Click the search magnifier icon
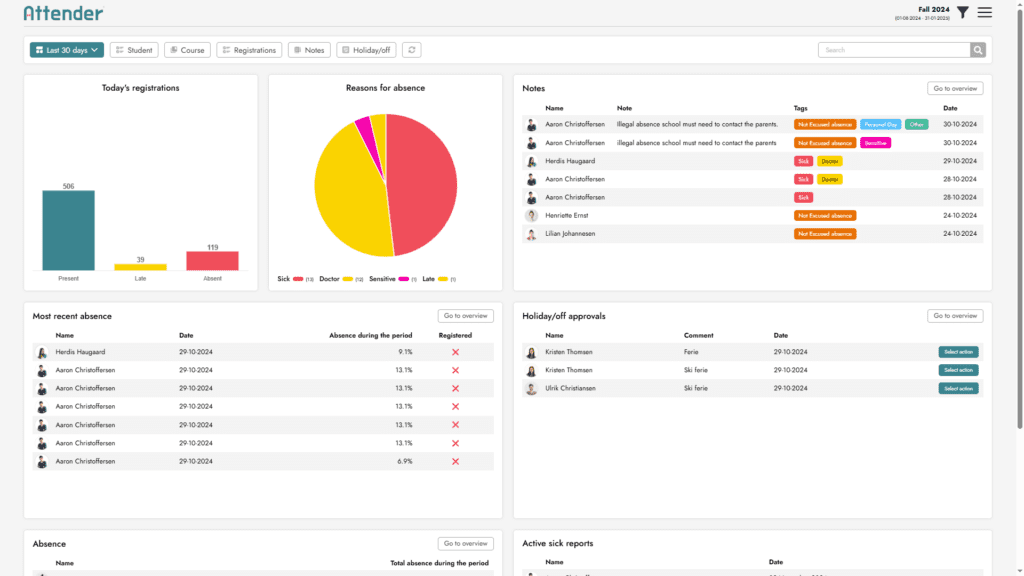1024x576 pixels. click(977, 50)
